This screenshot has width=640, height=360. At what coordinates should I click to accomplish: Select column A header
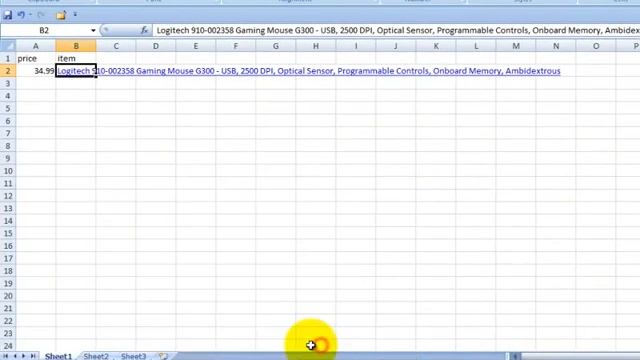(x=36, y=46)
